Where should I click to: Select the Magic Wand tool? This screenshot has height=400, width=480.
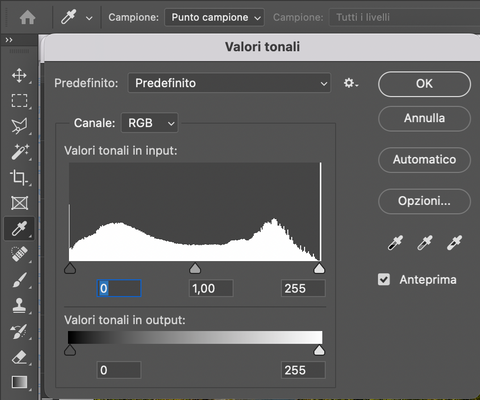(19, 152)
